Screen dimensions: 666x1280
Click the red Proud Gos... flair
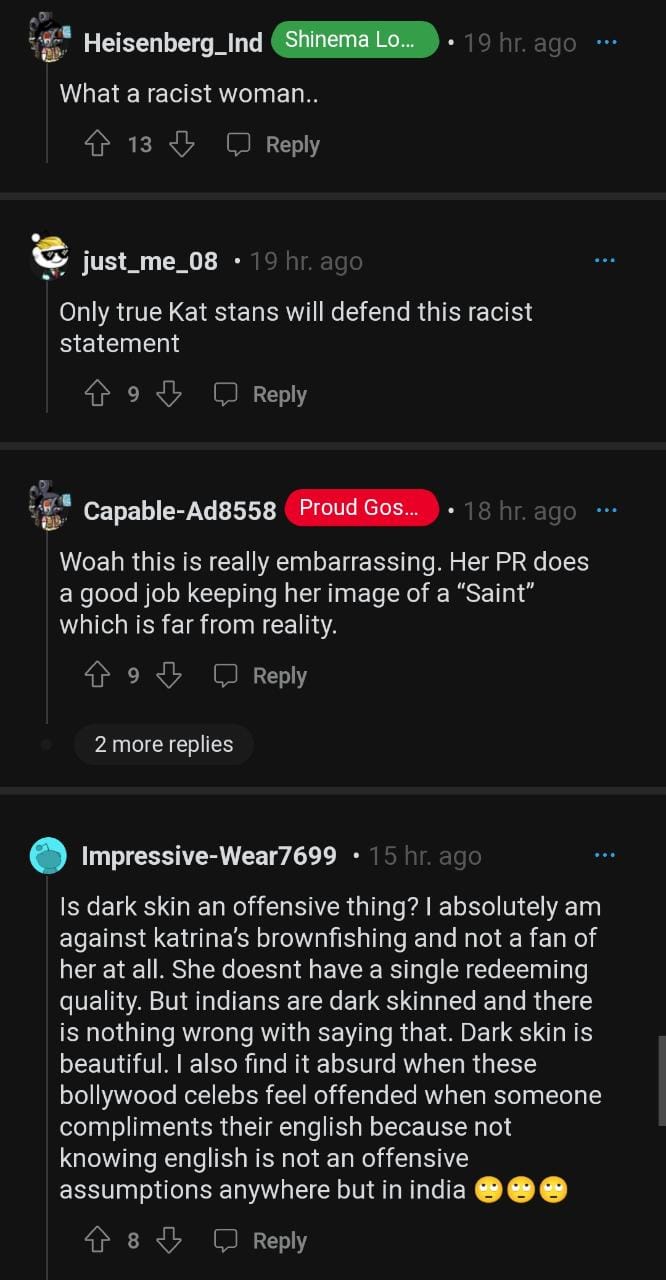pyautogui.click(x=361, y=508)
